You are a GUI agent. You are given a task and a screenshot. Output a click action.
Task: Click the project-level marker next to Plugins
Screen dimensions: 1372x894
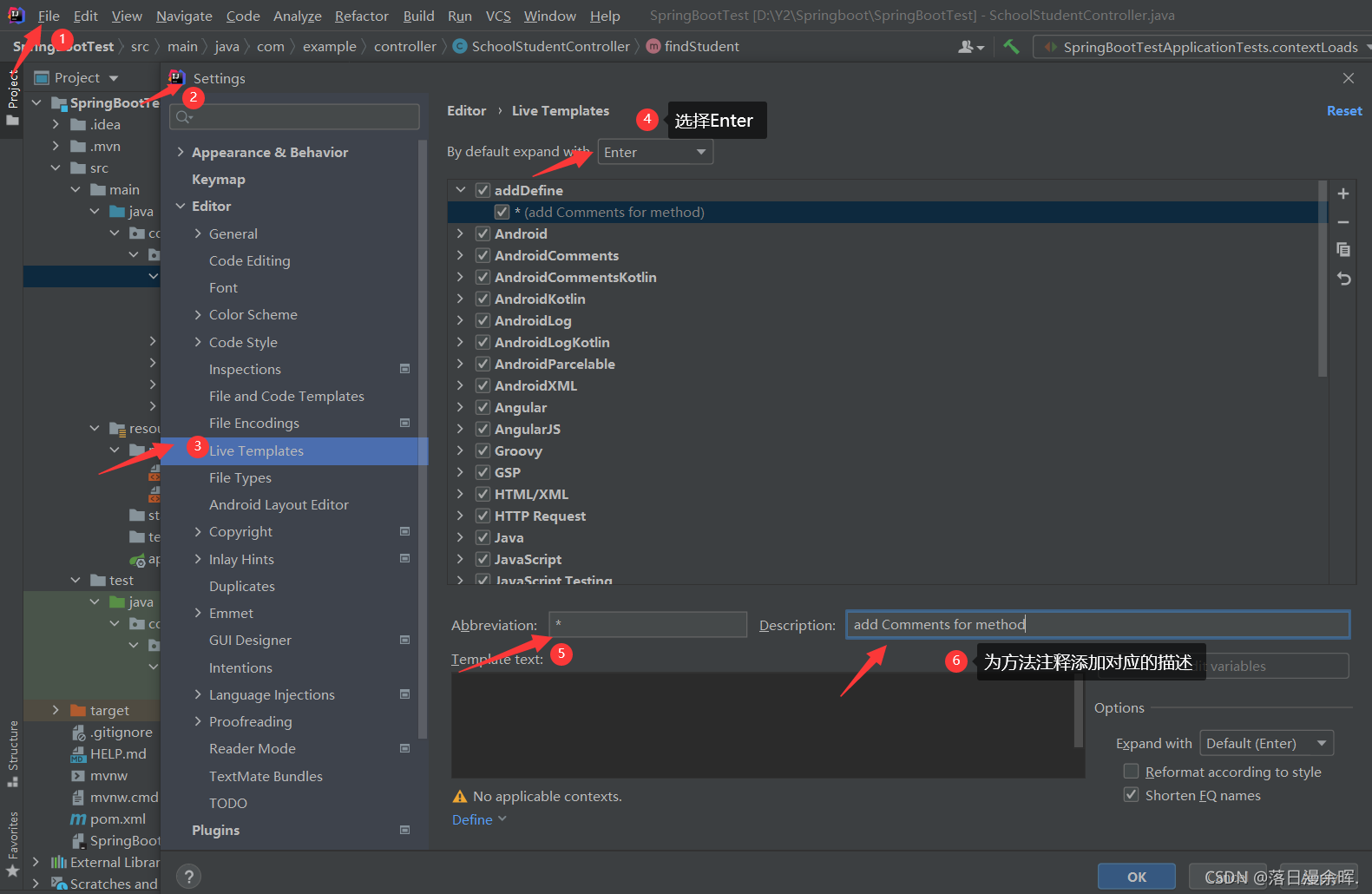pyautogui.click(x=404, y=830)
